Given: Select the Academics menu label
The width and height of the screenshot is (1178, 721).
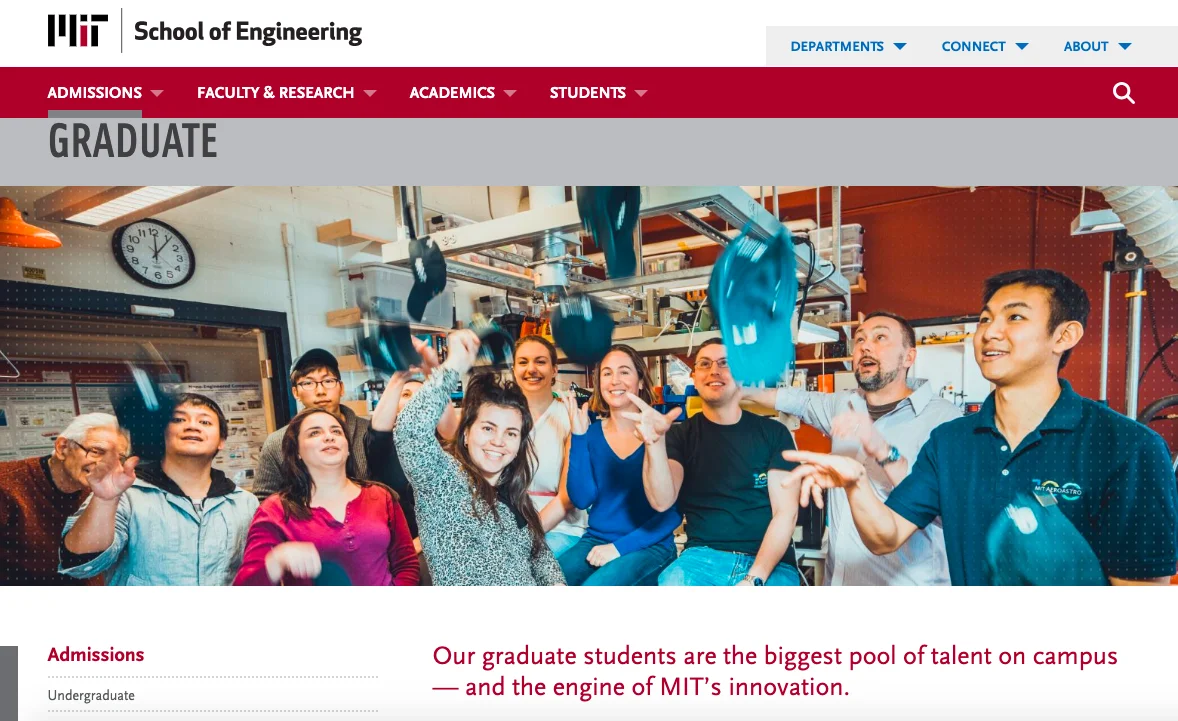Looking at the screenshot, I should tap(452, 93).
